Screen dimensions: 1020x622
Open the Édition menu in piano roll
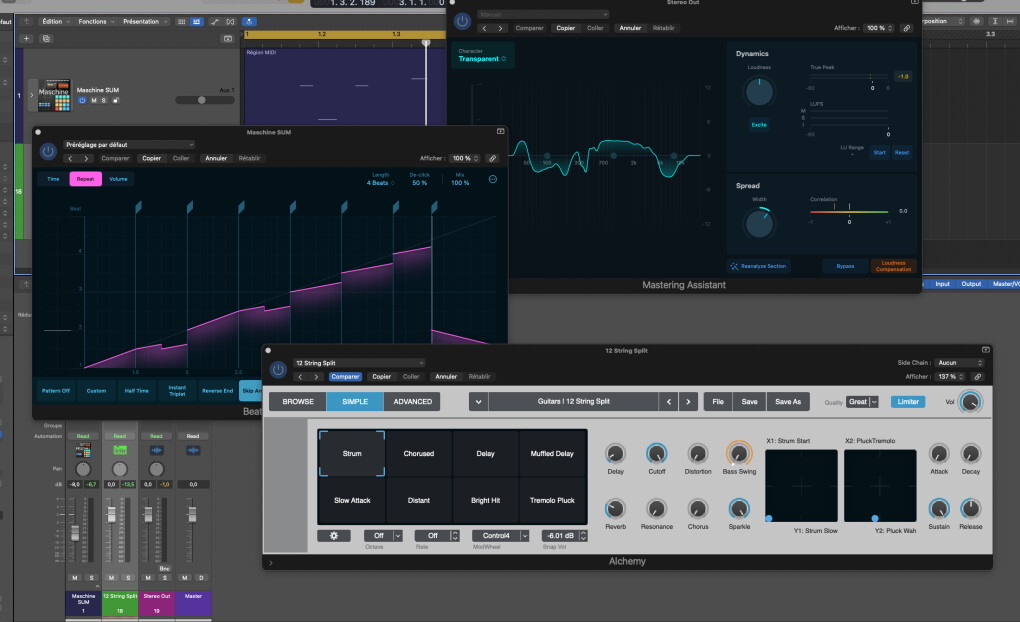(55, 21)
